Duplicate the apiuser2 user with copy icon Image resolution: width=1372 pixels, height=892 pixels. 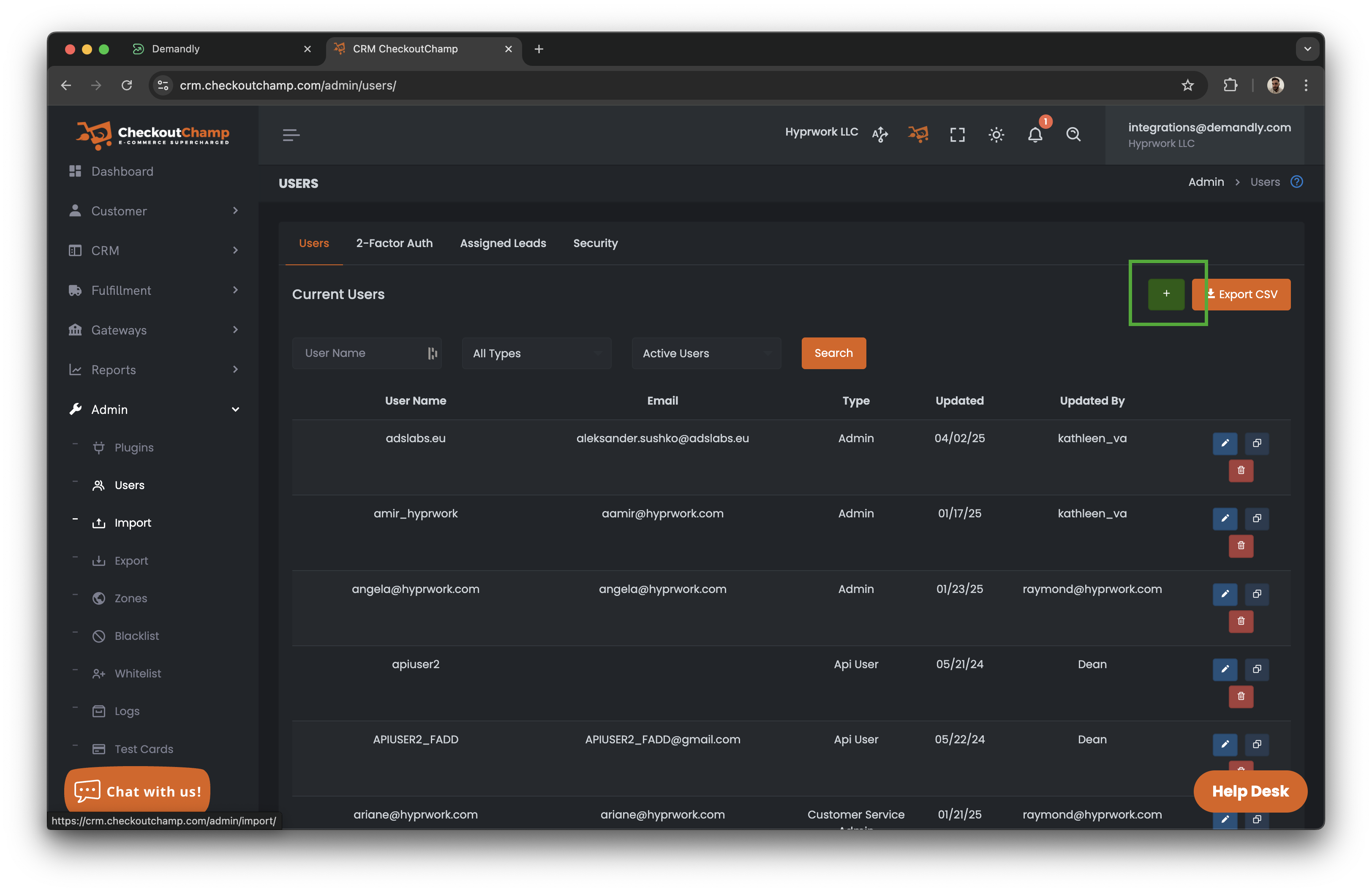tap(1257, 669)
